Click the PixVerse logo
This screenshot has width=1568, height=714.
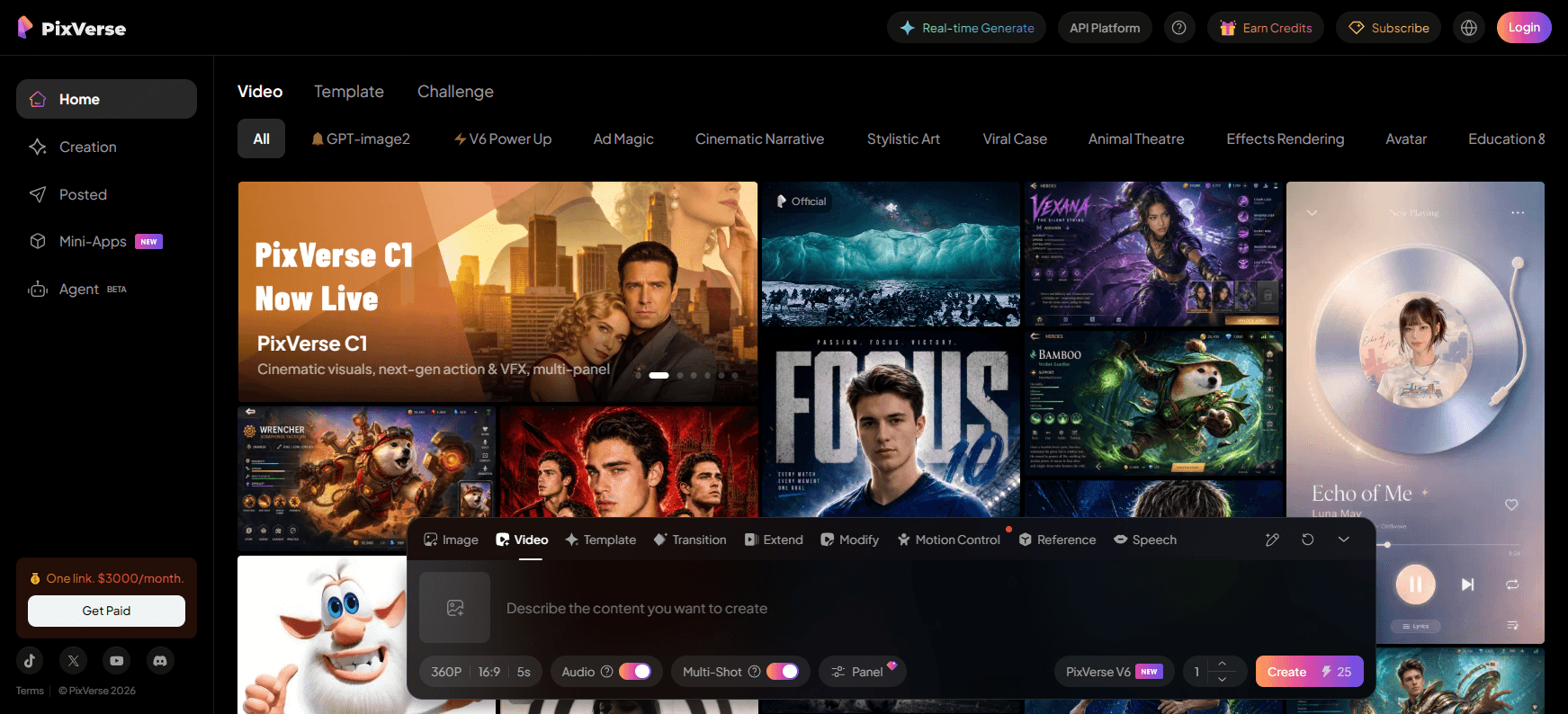point(72,28)
